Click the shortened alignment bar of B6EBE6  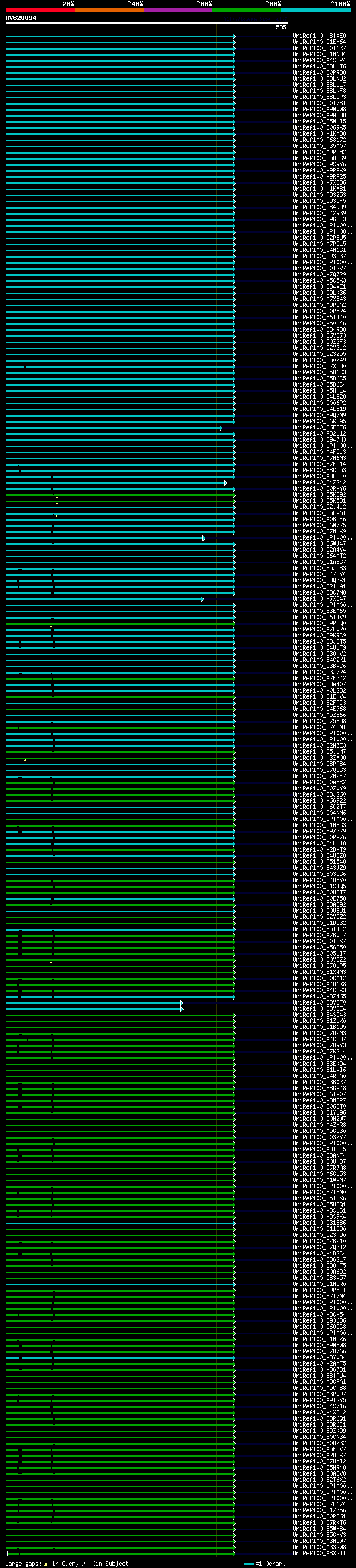(114, 428)
